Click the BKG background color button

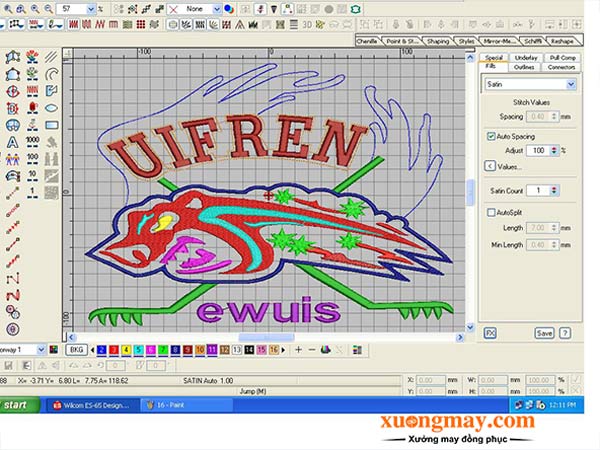[76, 349]
